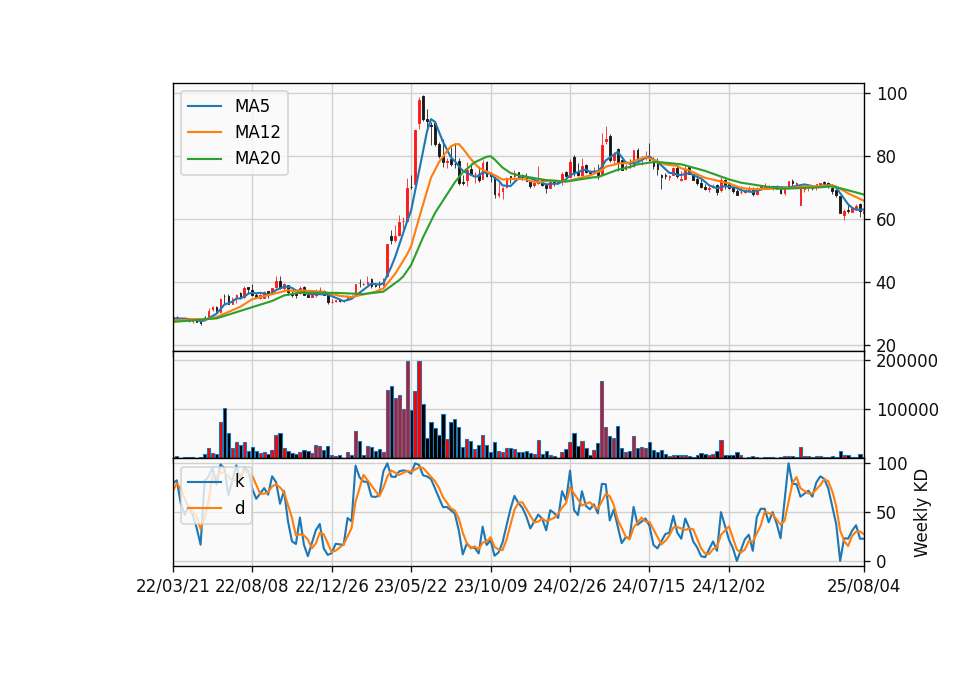The width and height of the screenshot is (960, 690).
Task: Click the volume axis value 100000
Action: (x=907, y=410)
